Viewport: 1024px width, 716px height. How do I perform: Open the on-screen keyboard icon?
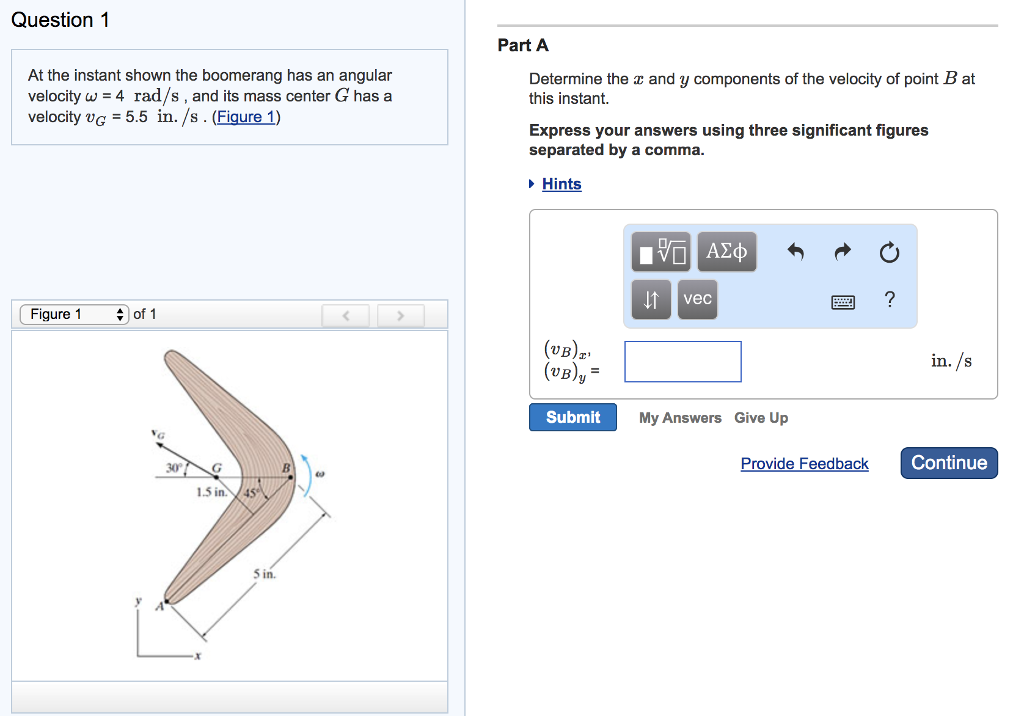[x=843, y=300]
